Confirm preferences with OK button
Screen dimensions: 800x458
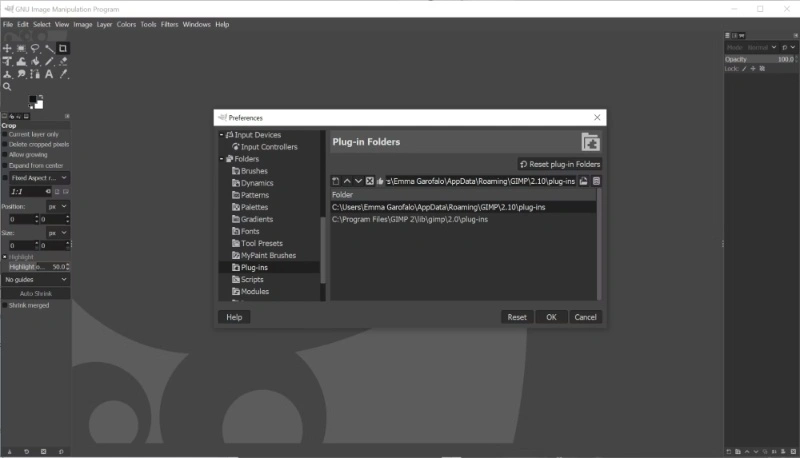551,317
